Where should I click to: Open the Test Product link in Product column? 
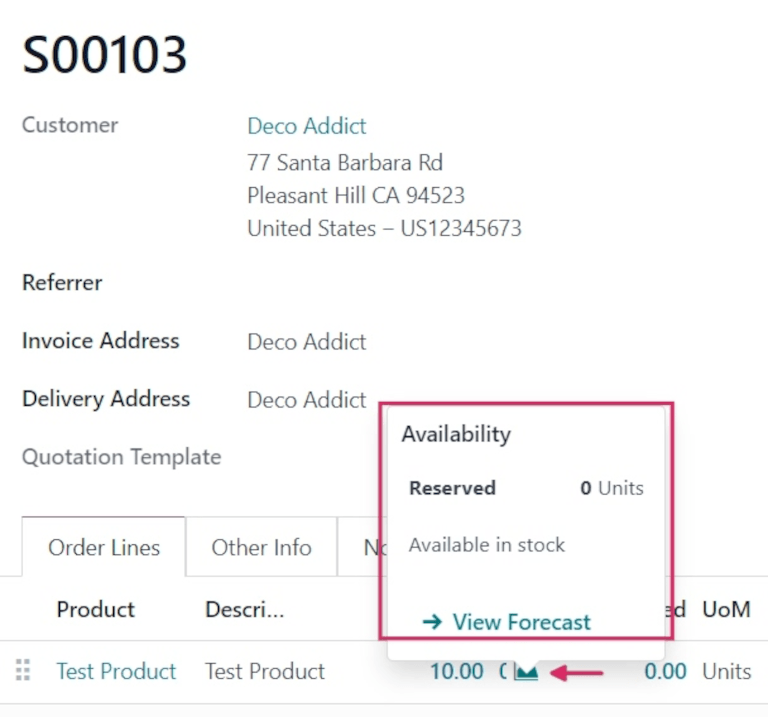tap(116, 671)
